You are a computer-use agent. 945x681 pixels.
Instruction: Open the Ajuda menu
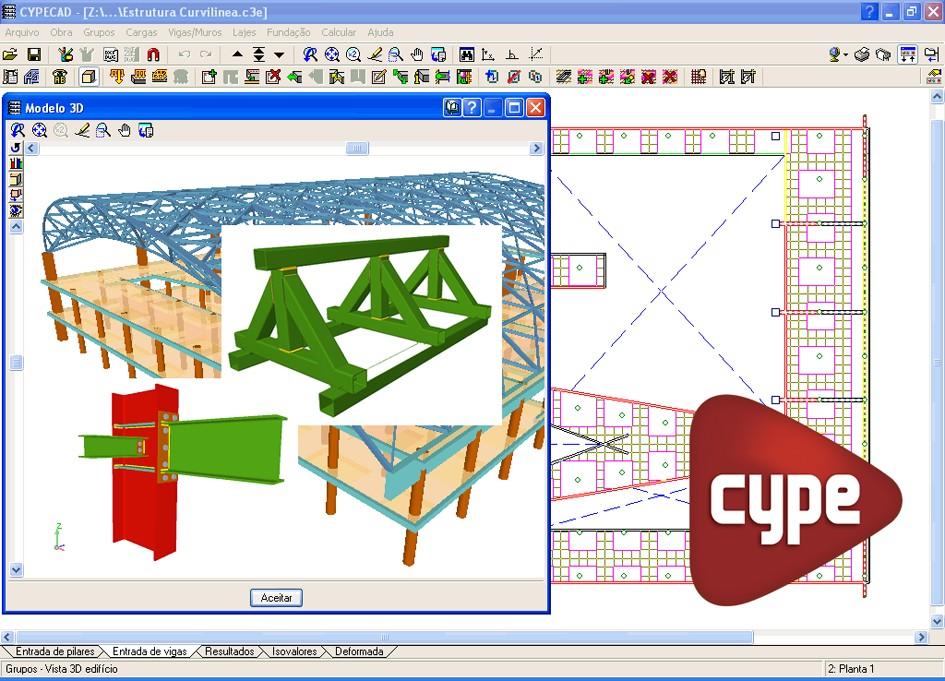(x=380, y=33)
